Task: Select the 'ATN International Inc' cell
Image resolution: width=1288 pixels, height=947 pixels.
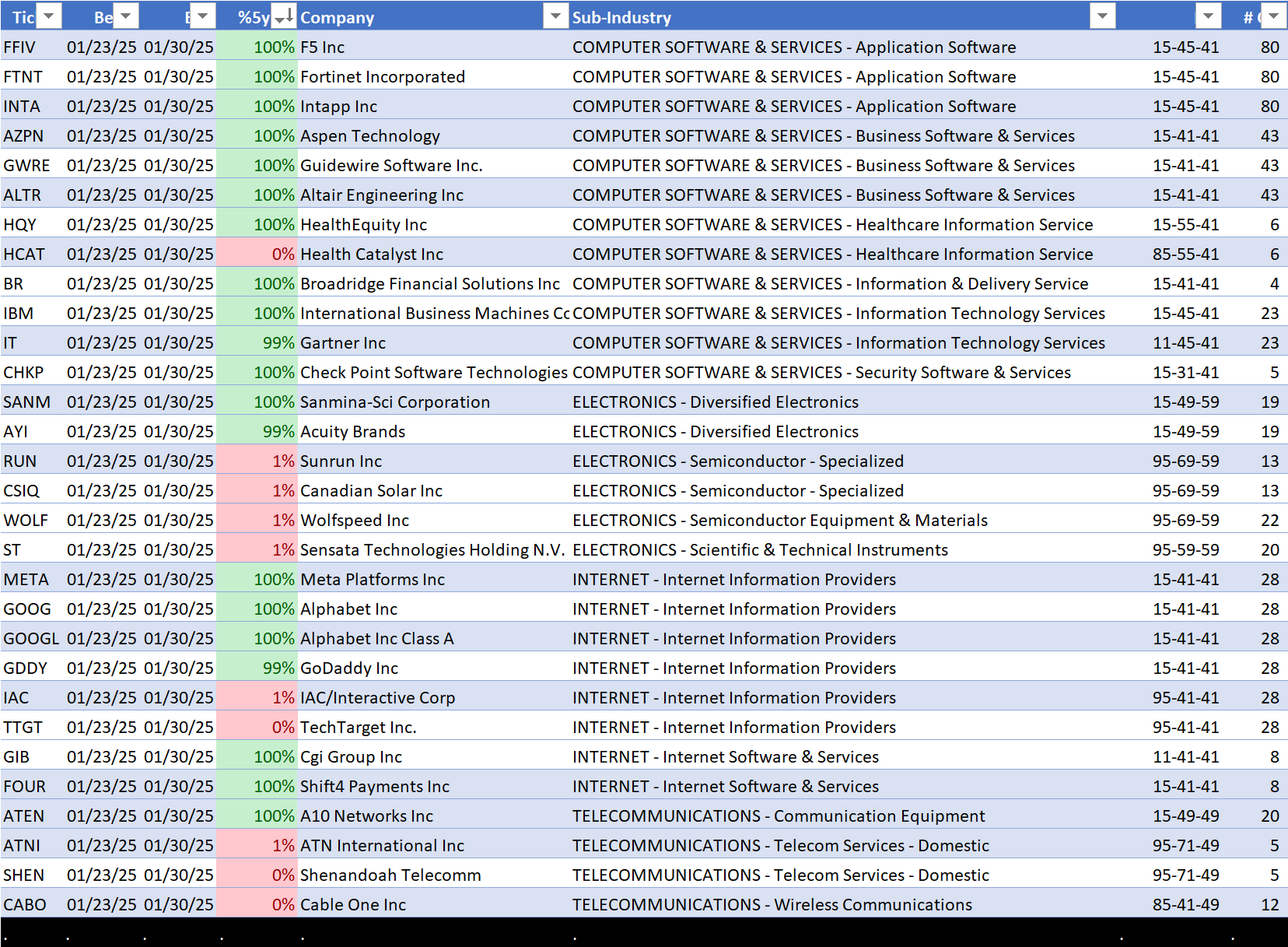Action: click(433, 845)
